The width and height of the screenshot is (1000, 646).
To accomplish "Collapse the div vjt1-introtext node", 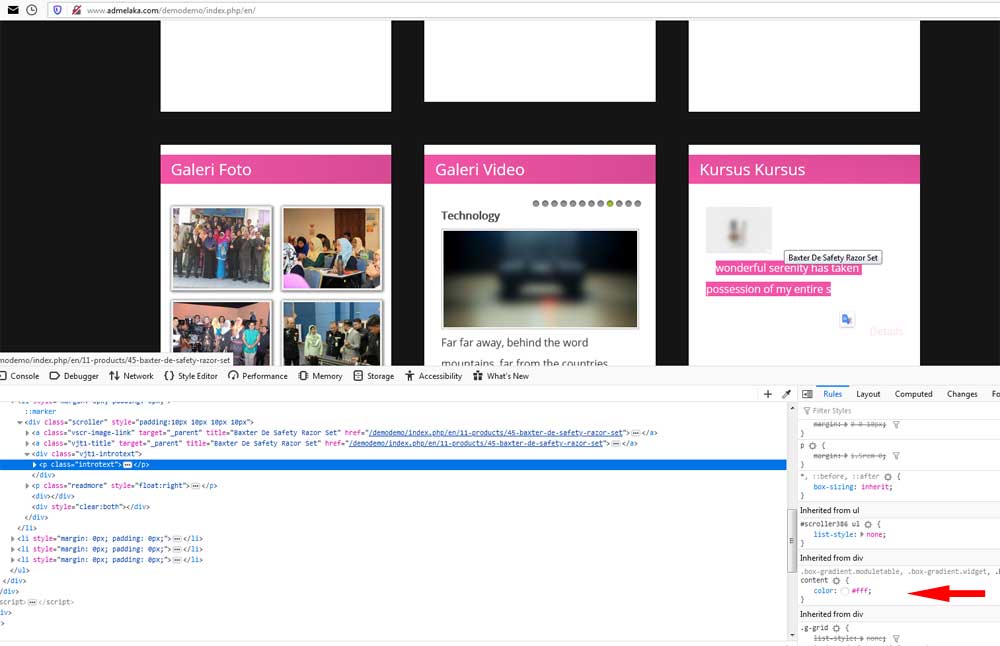I will tap(27, 454).
